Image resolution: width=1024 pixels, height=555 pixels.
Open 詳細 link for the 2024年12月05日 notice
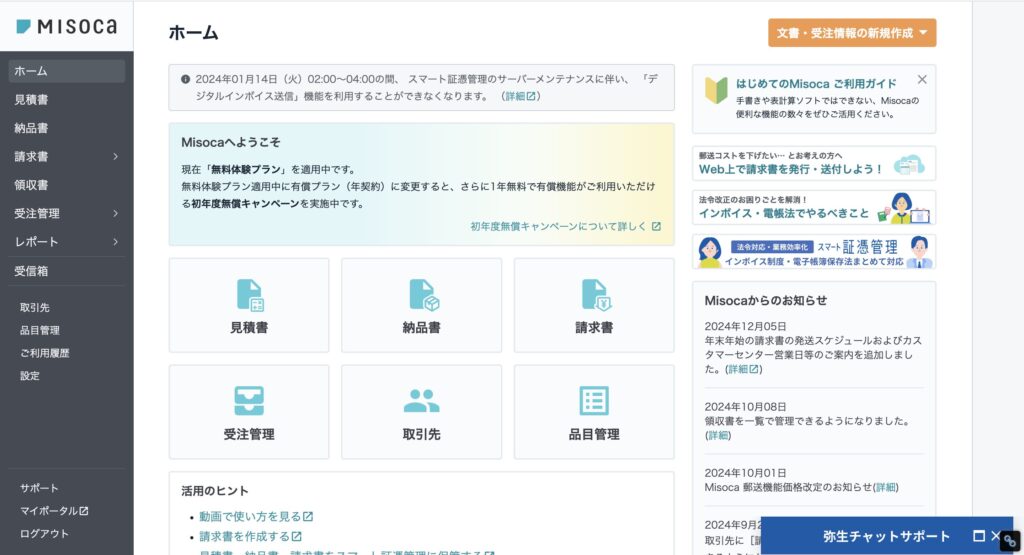coord(743,370)
